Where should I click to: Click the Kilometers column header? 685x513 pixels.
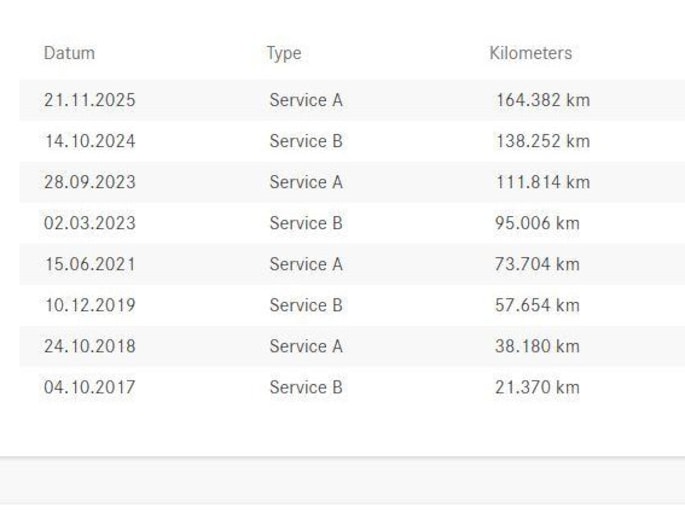click(x=530, y=53)
